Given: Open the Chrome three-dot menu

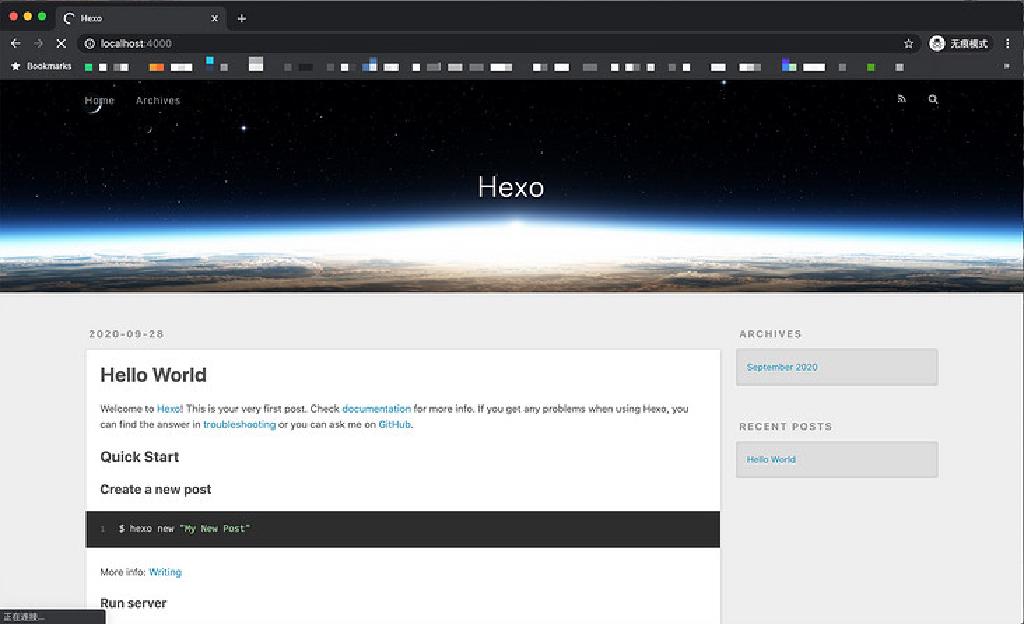Looking at the screenshot, I should pyautogui.click(x=1007, y=44).
